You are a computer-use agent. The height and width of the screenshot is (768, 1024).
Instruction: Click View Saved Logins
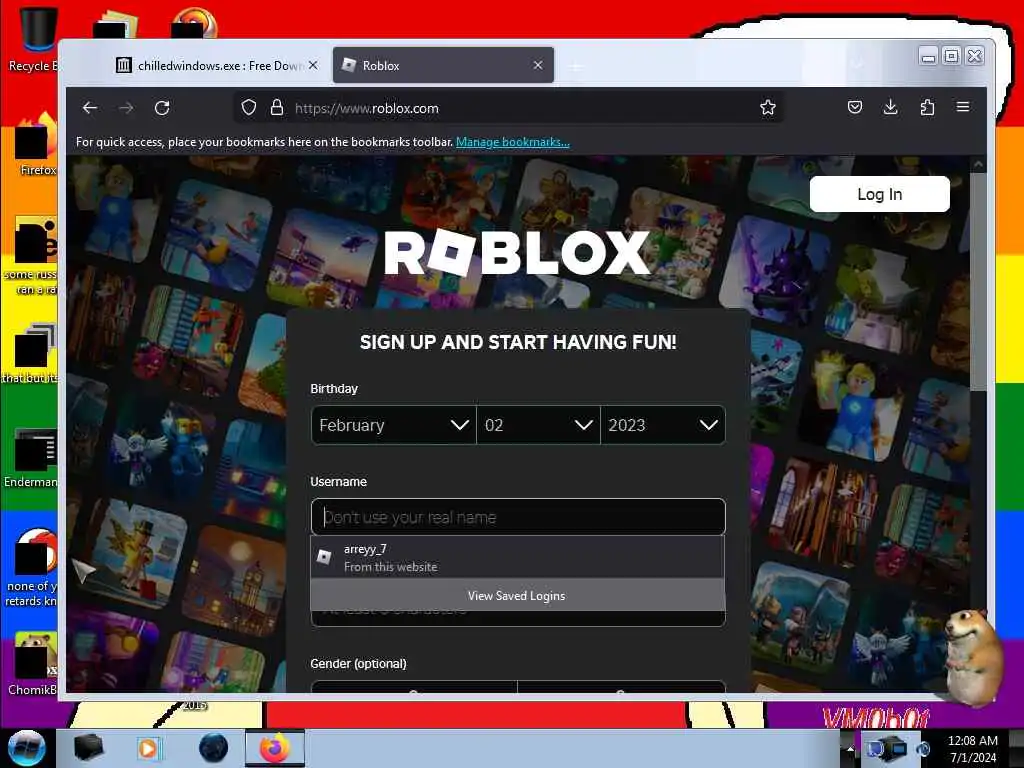(x=518, y=596)
